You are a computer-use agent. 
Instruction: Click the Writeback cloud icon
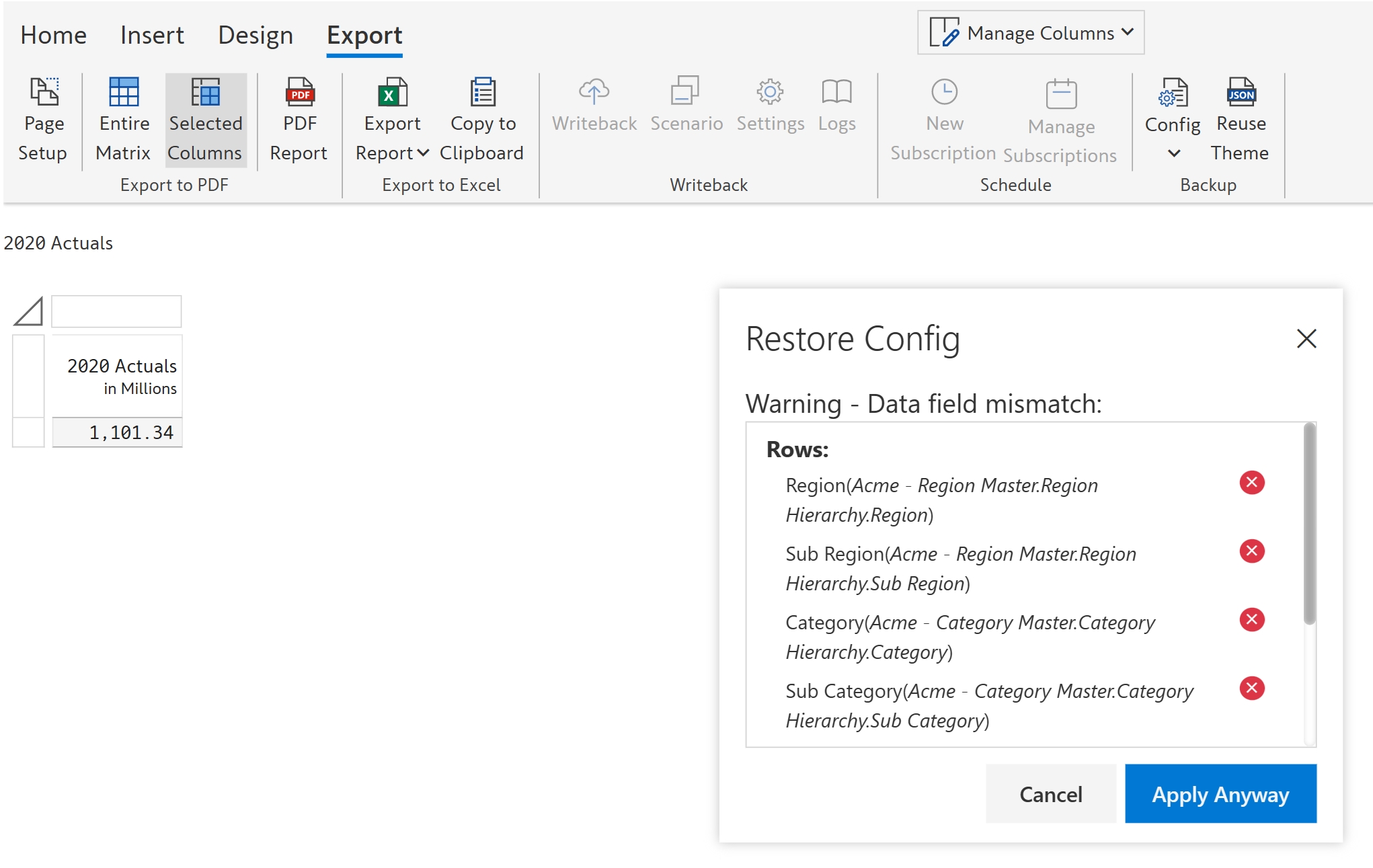[x=594, y=91]
